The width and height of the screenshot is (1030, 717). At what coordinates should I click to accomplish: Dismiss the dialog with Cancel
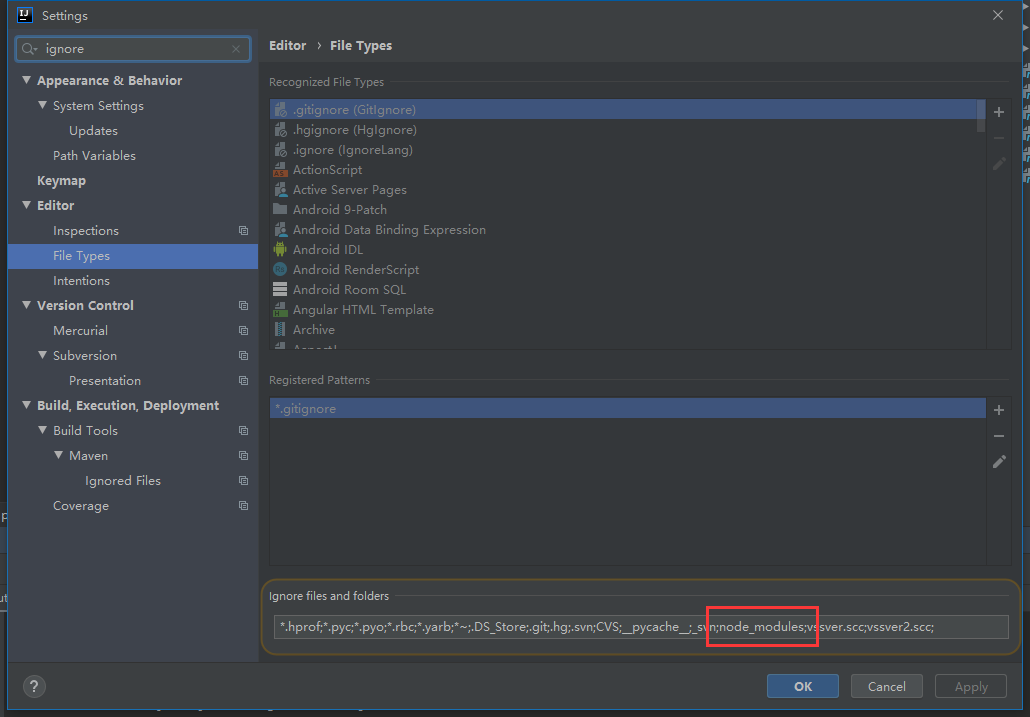(x=886, y=686)
